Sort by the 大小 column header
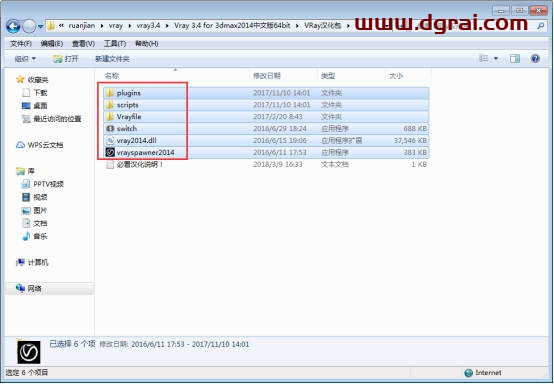554x384 pixels. tap(396, 76)
